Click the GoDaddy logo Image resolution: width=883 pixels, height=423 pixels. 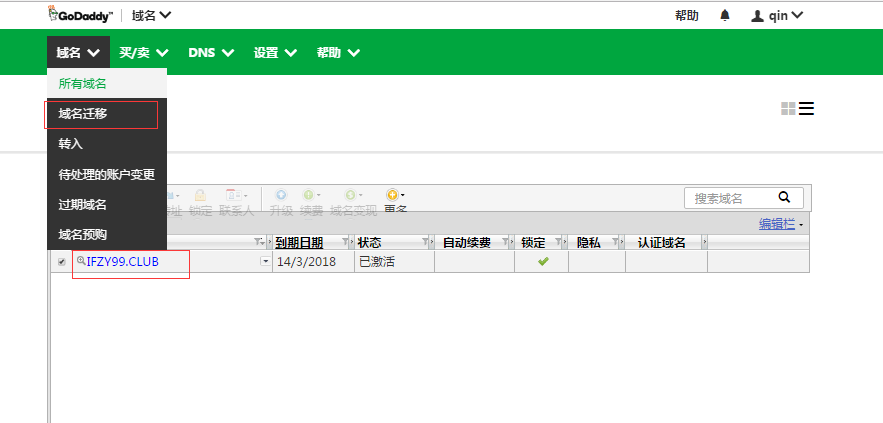(81, 15)
